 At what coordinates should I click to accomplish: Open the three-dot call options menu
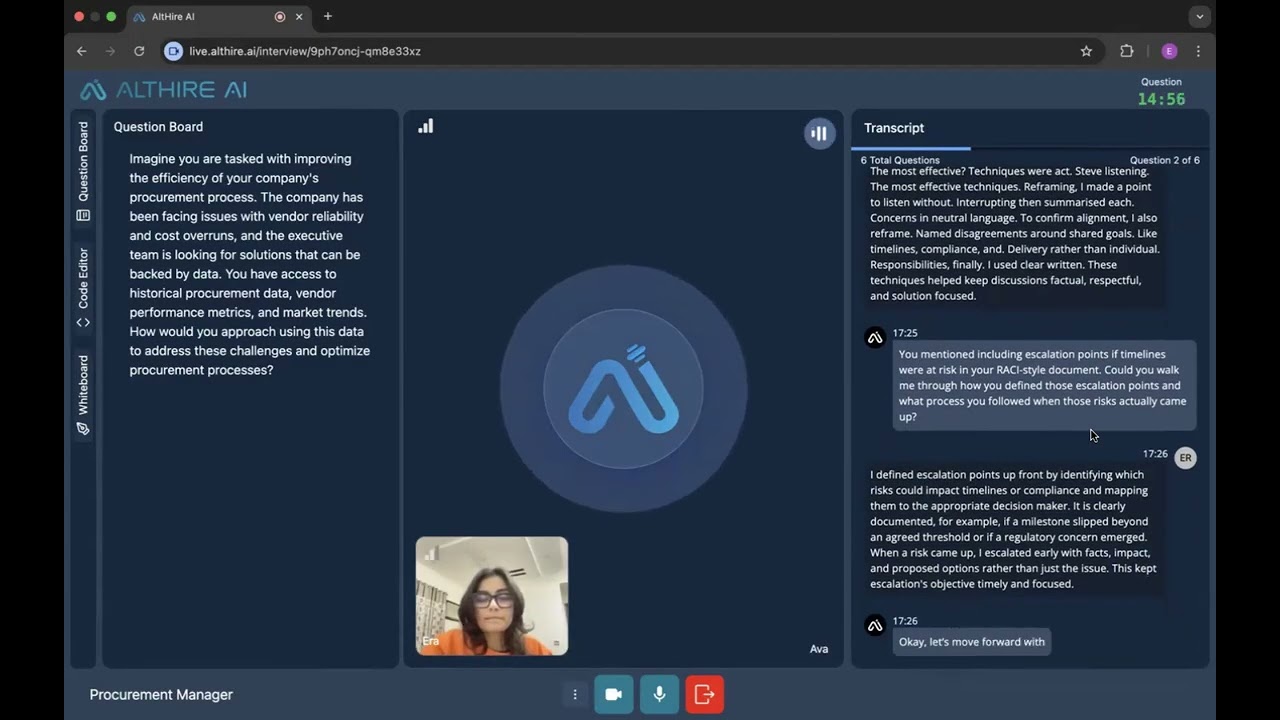click(574, 694)
